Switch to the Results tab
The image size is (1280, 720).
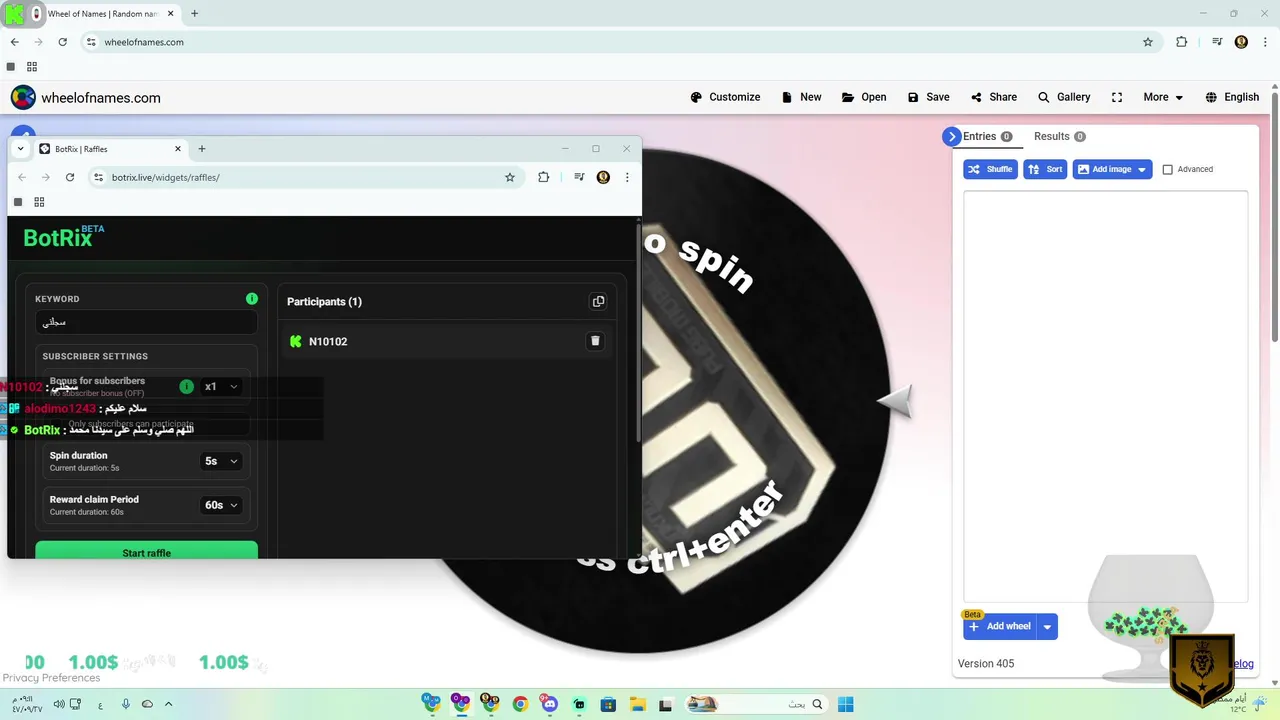(x=1059, y=136)
